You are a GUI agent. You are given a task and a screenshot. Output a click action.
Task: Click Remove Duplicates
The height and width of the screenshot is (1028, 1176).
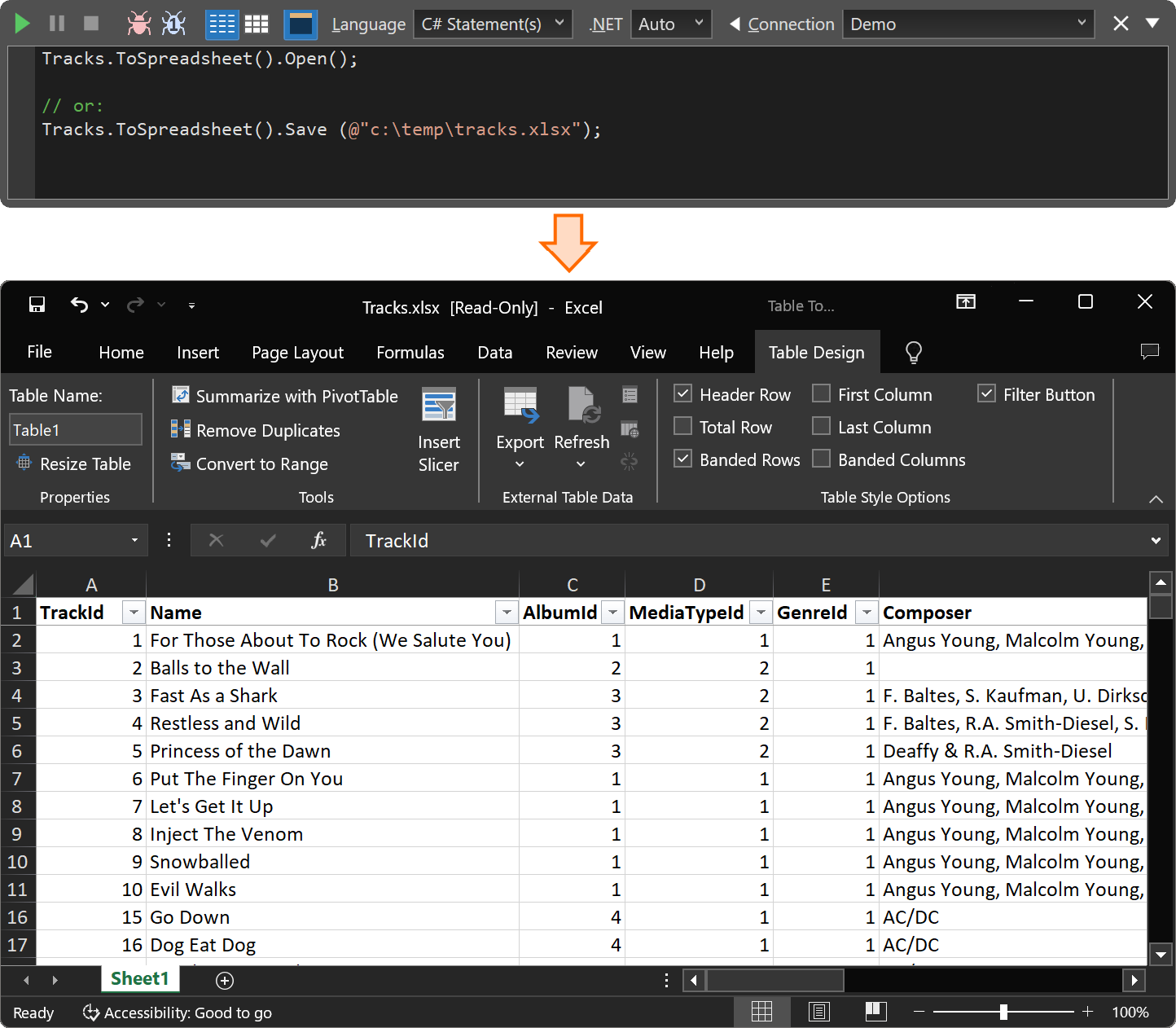(x=255, y=430)
